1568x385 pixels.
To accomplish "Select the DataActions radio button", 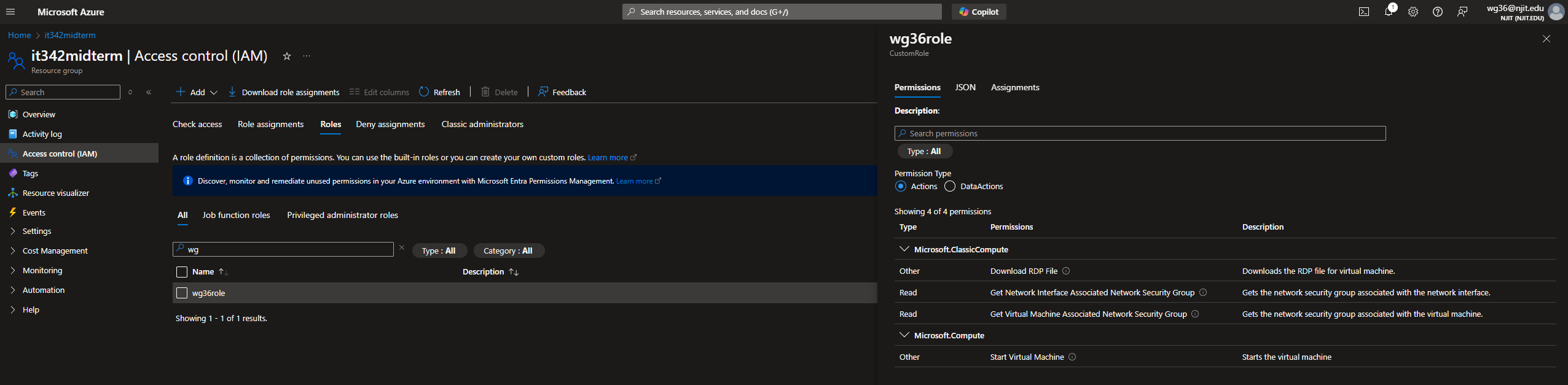I will (x=949, y=186).
